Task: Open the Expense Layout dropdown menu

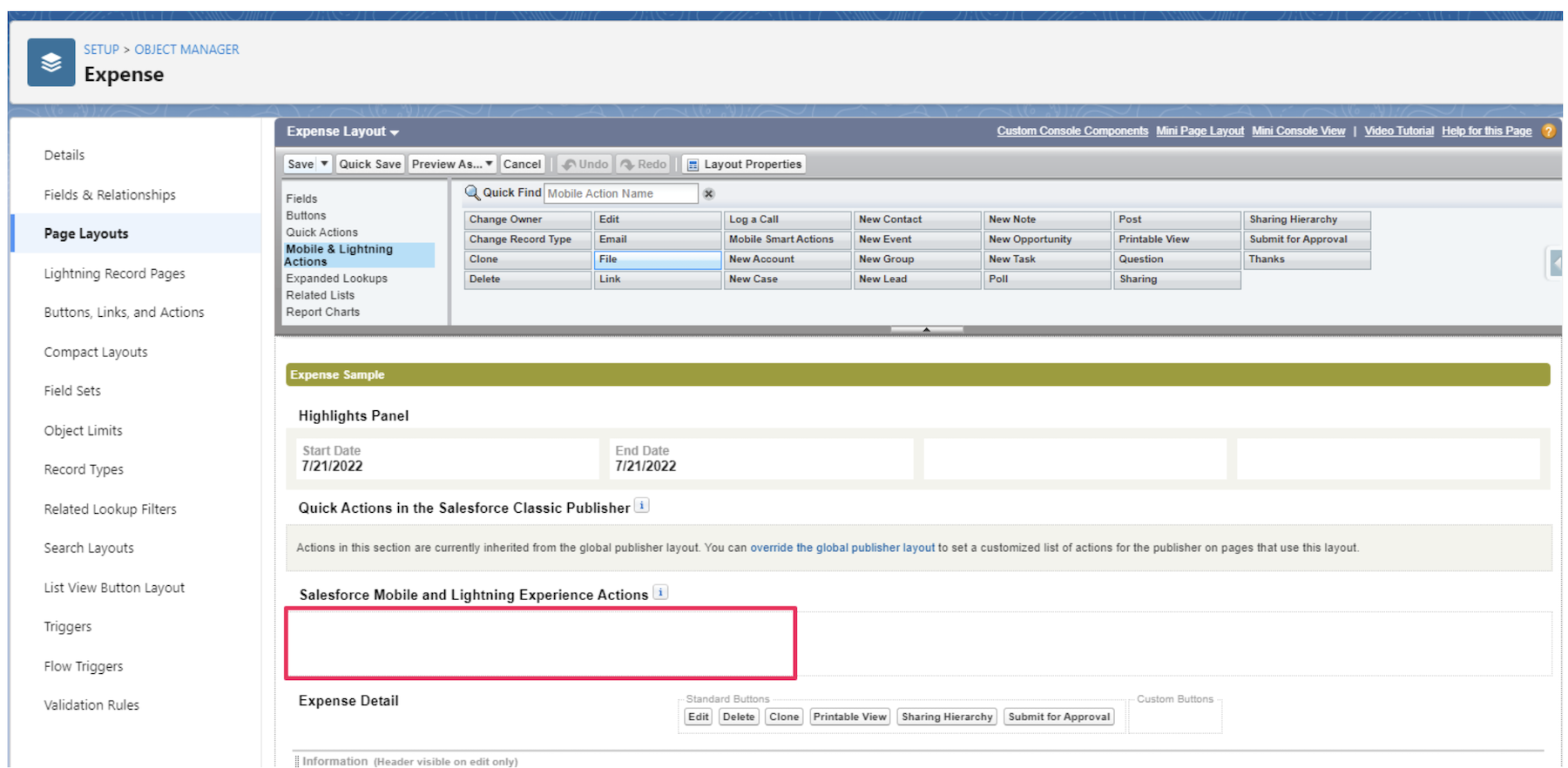Action: click(x=343, y=131)
